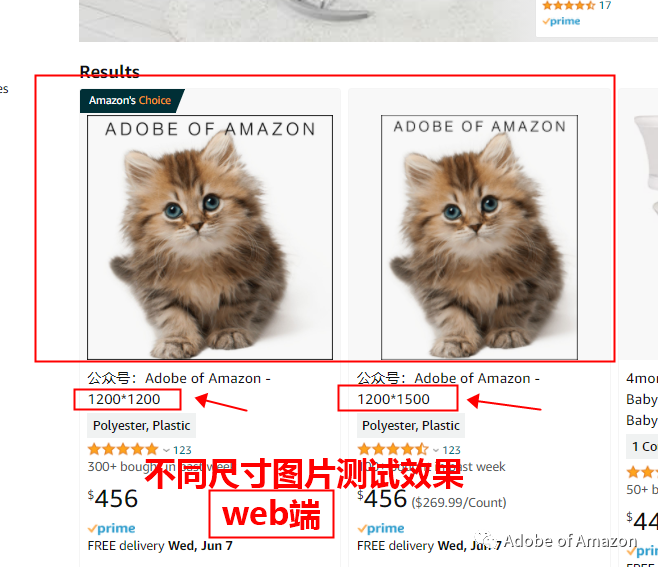The image size is (658, 567).
Task: Expand rating dropdown arrow on second product
Action: tap(436, 451)
